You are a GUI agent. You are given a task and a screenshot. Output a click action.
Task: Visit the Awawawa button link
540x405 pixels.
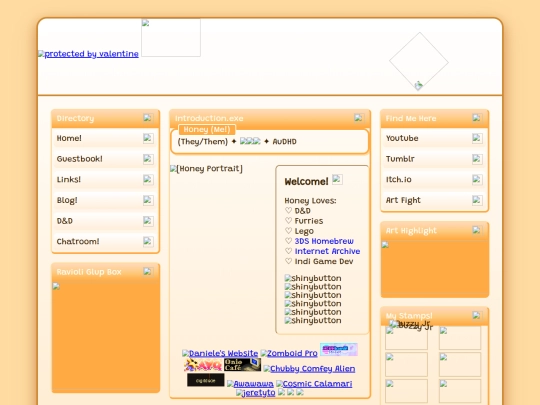point(250,384)
